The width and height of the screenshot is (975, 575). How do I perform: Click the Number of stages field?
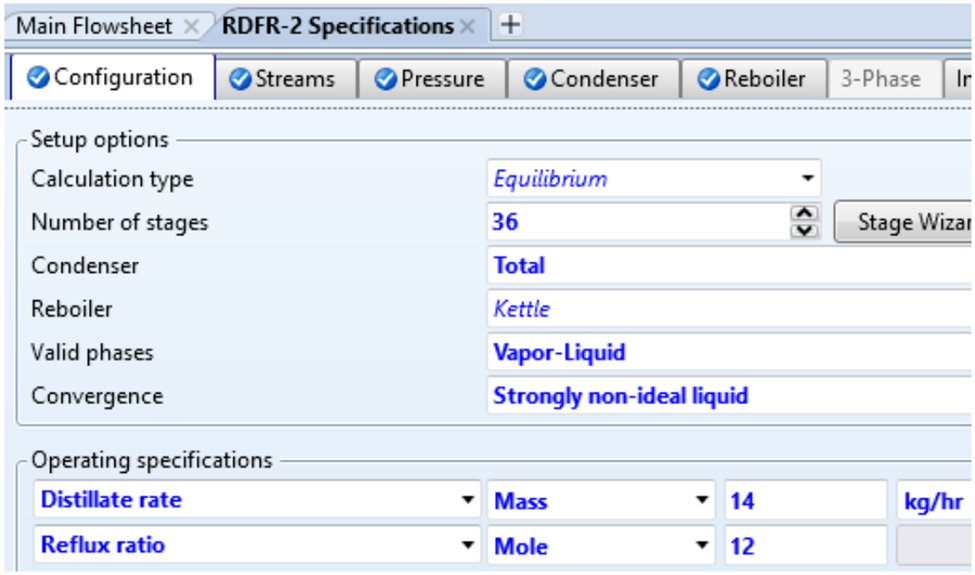tap(635, 222)
